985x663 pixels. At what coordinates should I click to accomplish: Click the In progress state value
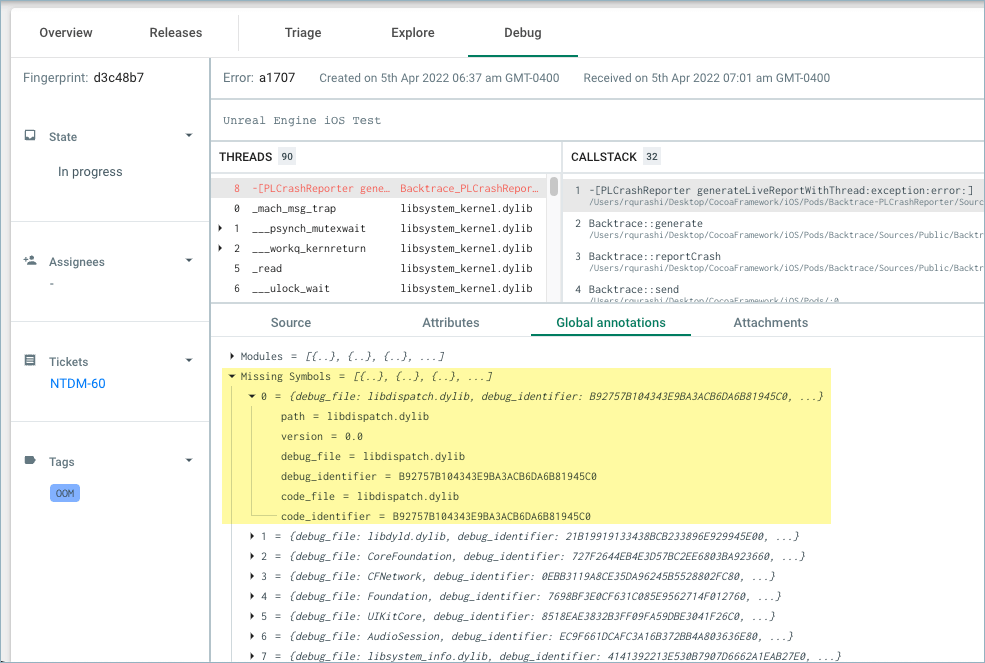[90, 172]
